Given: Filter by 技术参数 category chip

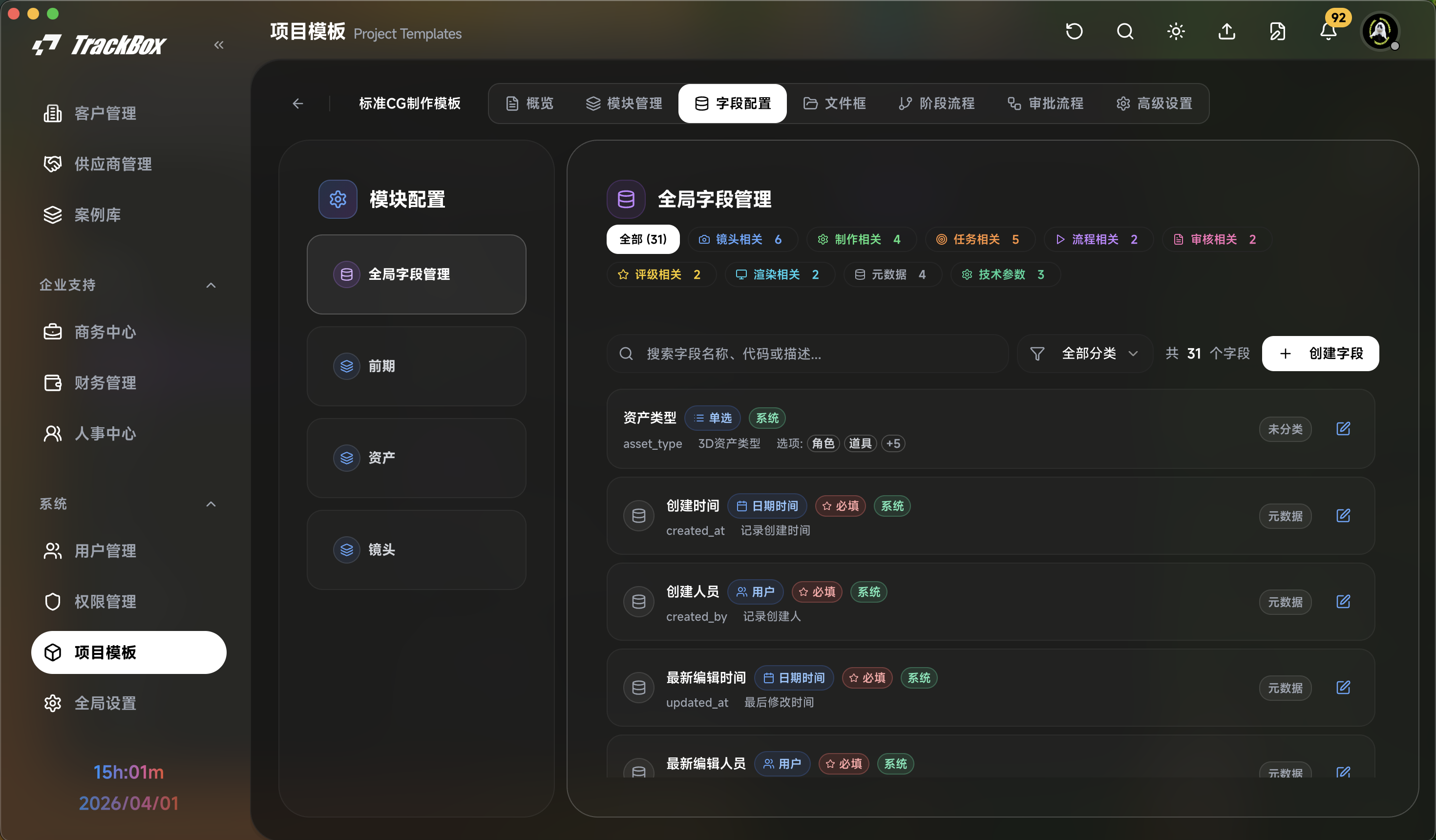Looking at the screenshot, I should click(x=1005, y=274).
